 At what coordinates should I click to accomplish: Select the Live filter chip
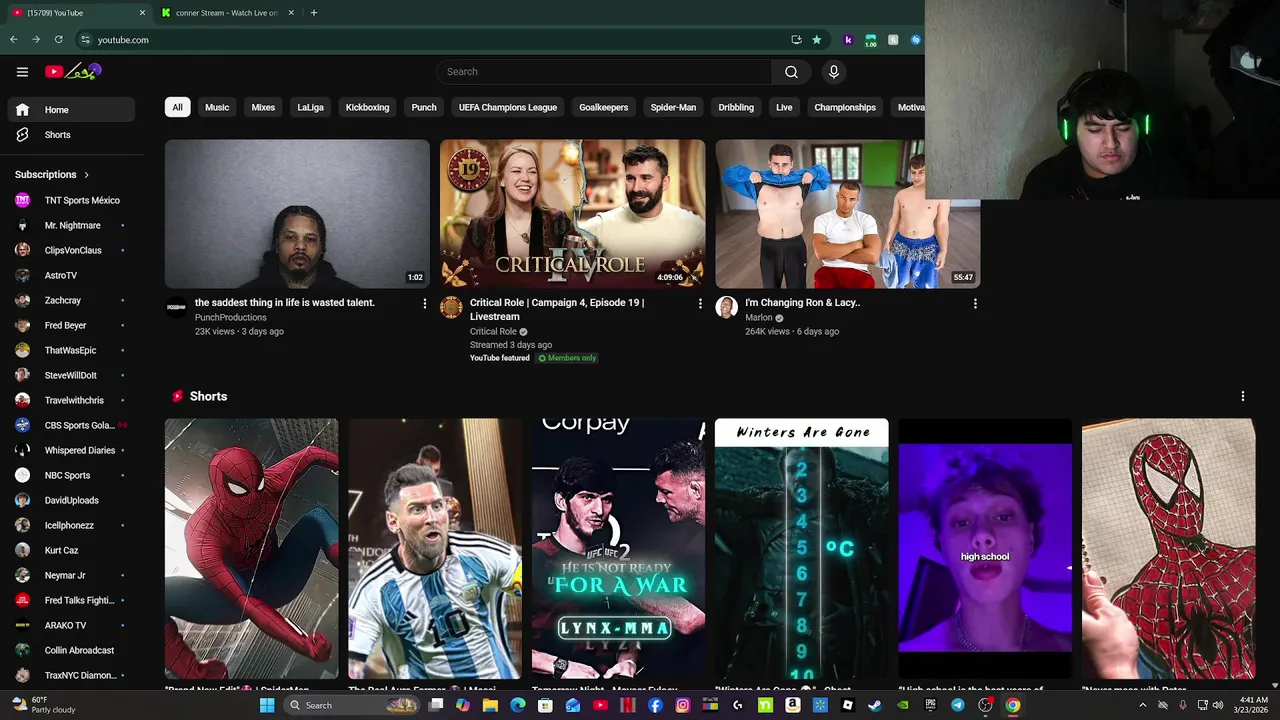click(784, 107)
